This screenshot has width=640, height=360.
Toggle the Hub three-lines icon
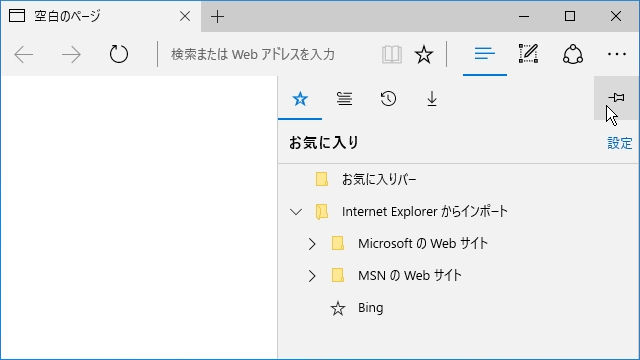485,53
